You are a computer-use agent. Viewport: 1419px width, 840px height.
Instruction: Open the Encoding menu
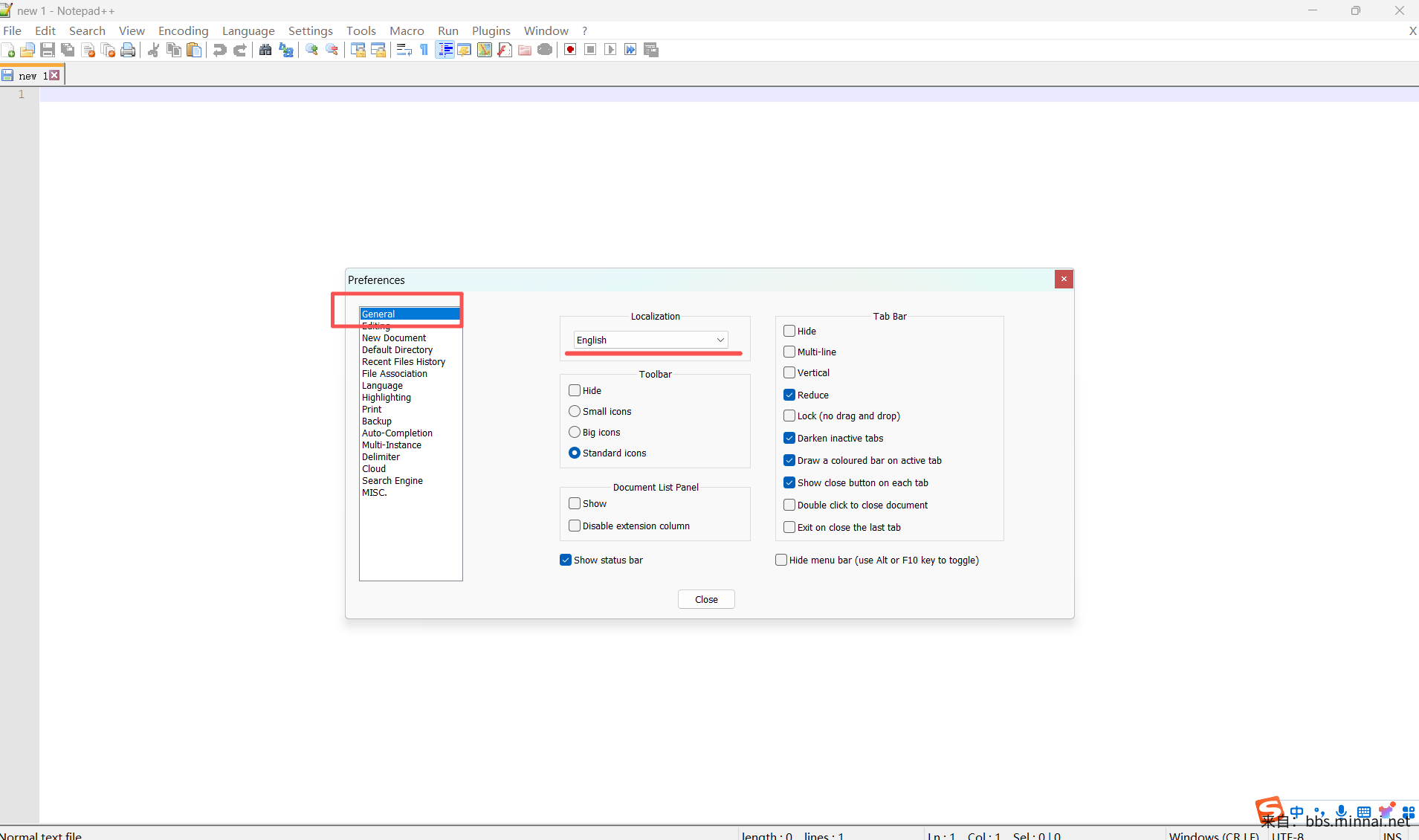tap(183, 30)
